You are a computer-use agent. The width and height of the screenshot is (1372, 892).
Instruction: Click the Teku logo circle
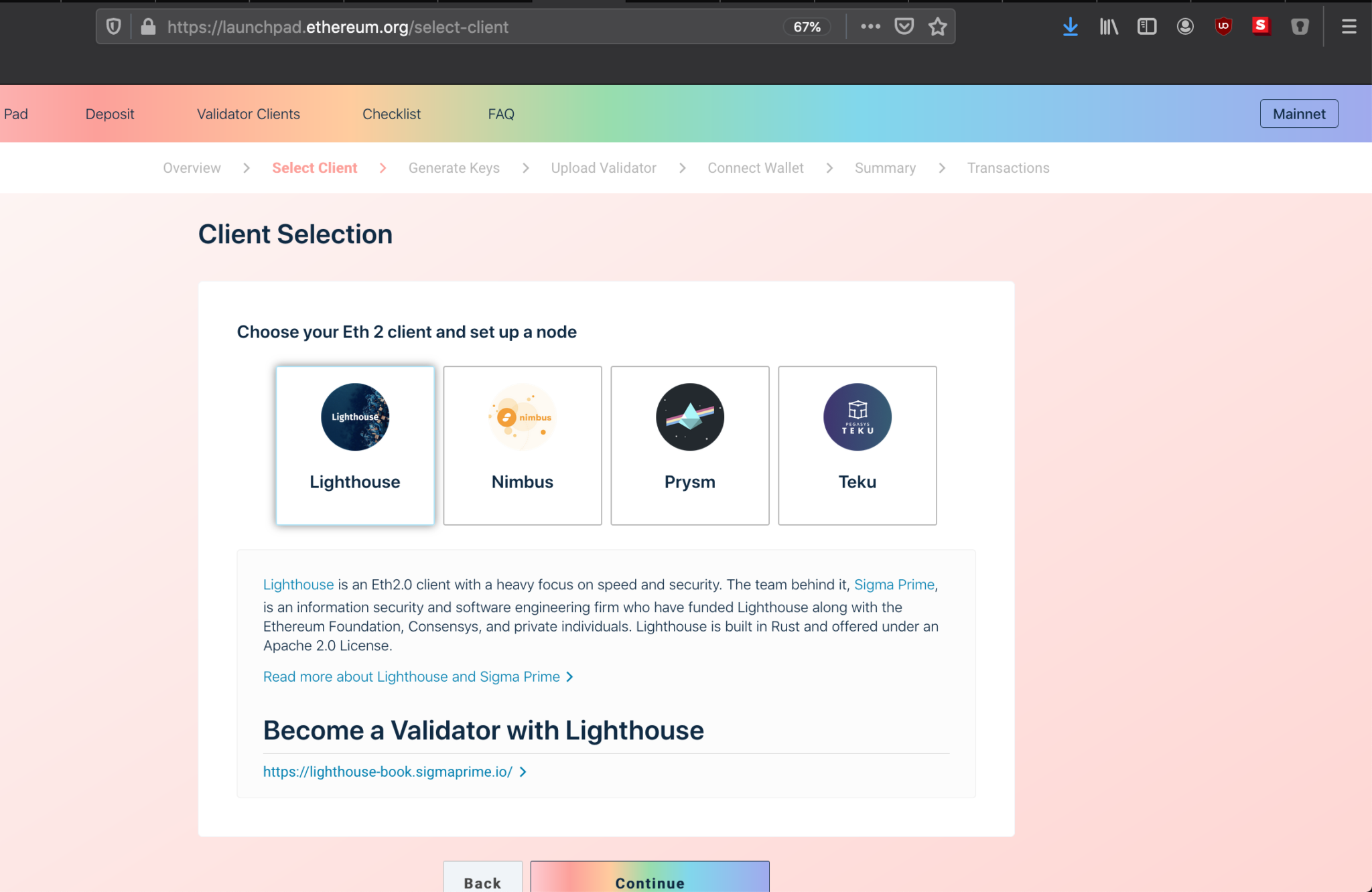point(857,417)
